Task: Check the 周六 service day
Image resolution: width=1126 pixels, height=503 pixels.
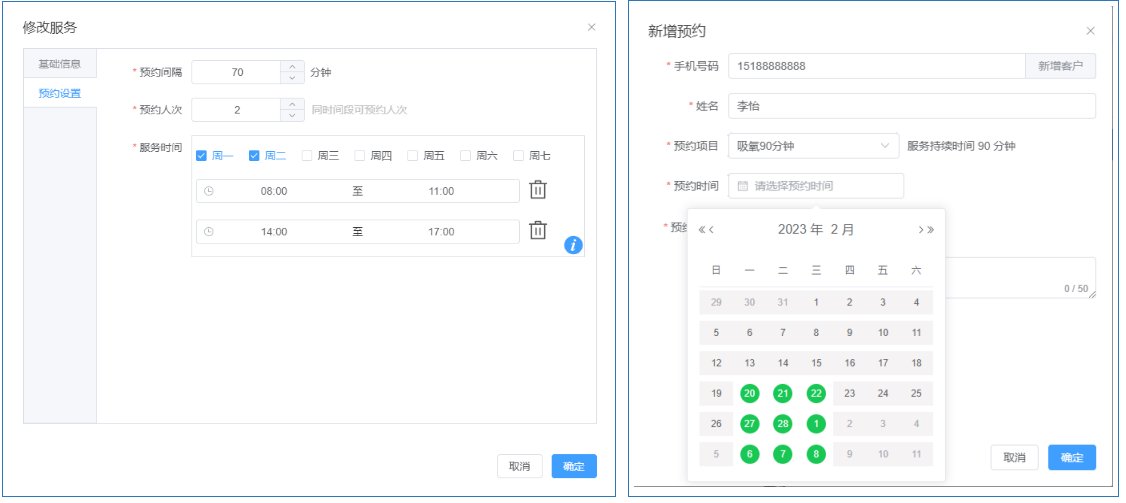Action: (x=466, y=156)
